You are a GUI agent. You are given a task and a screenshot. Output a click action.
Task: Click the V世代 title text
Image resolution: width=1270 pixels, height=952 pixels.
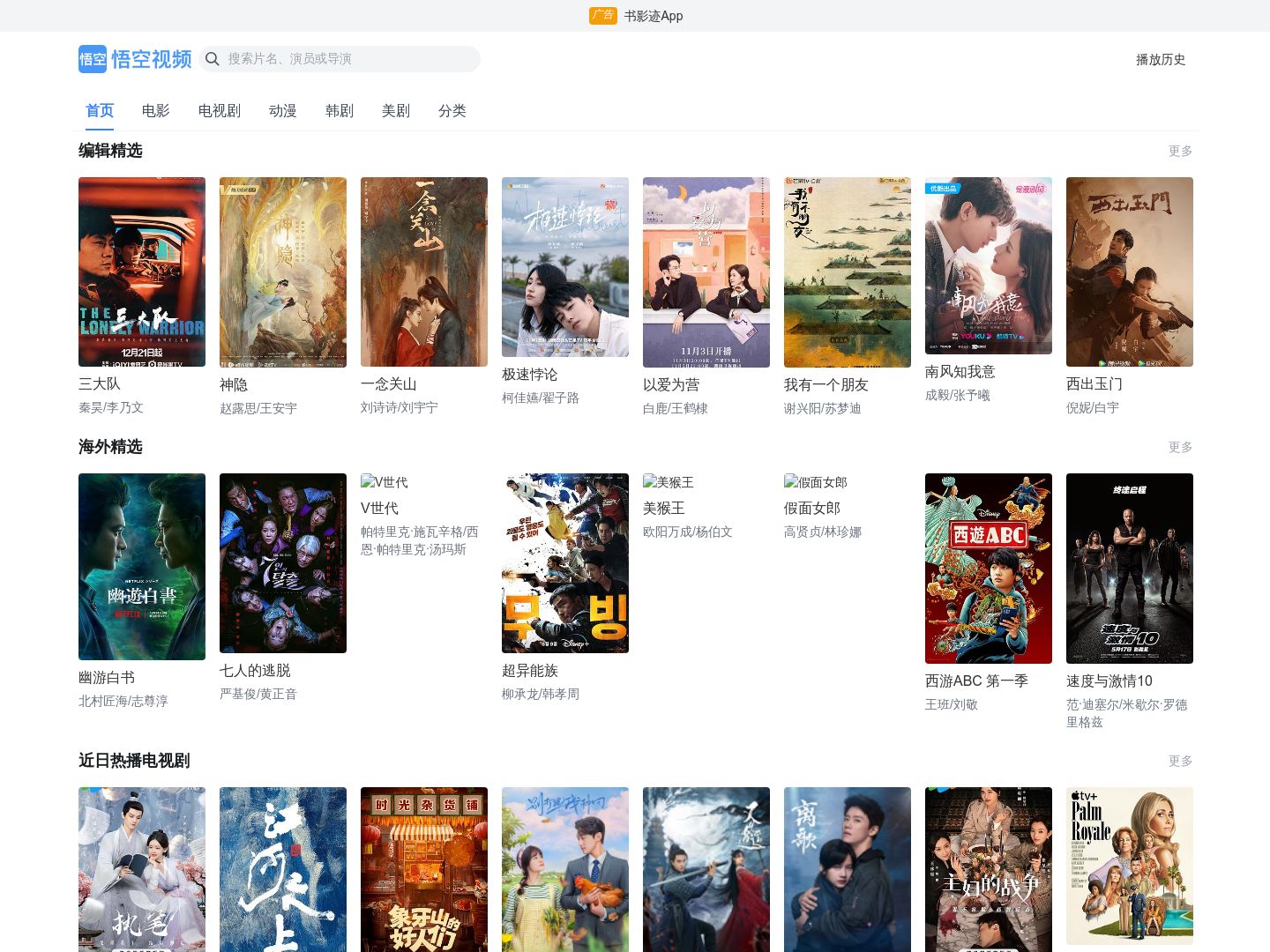[379, 508]
